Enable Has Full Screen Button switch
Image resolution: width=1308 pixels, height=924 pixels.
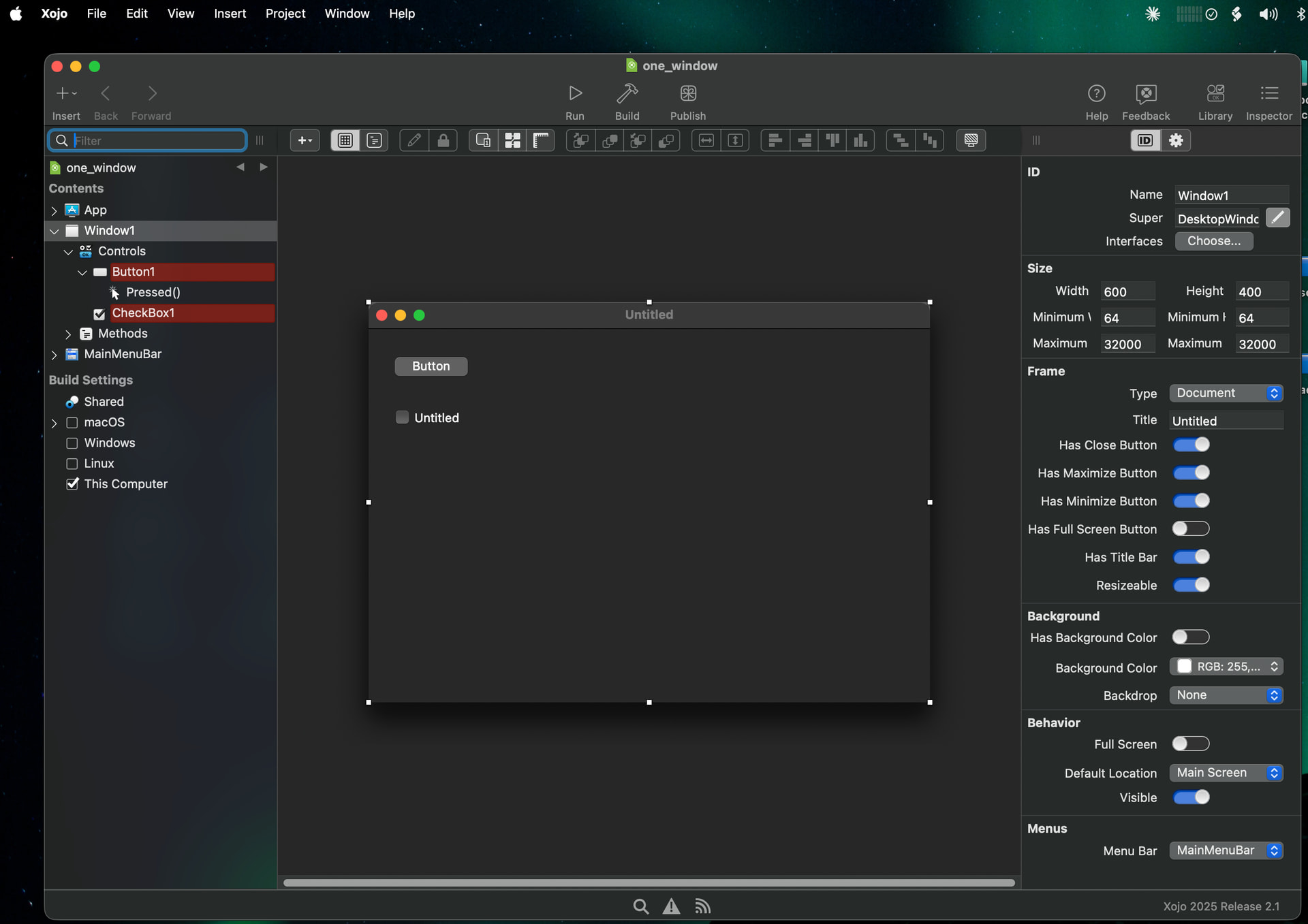click(x=1191, y=528)
